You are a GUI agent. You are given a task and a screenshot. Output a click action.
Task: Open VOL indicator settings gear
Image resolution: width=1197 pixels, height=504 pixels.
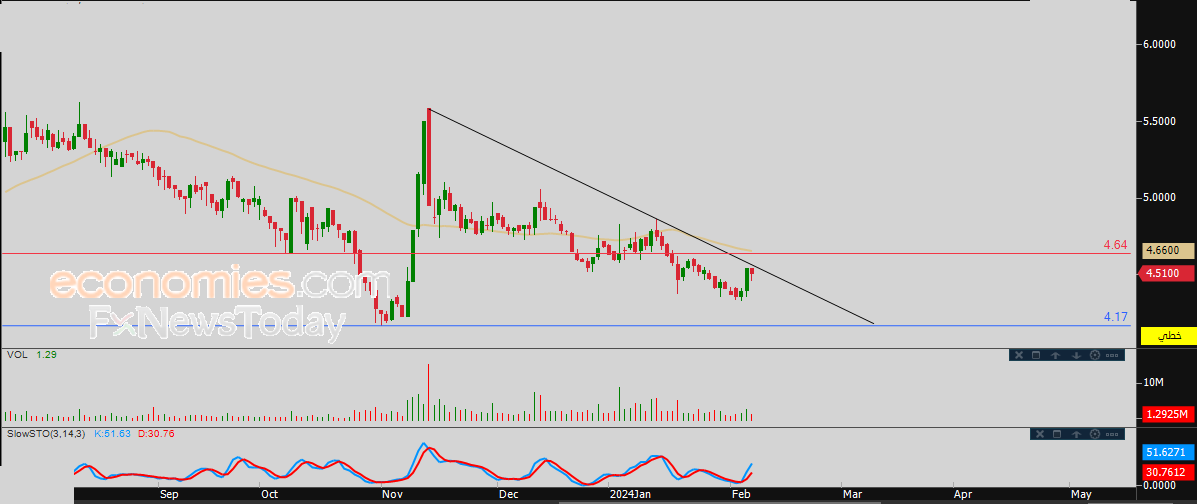[x=1095, y=355]
